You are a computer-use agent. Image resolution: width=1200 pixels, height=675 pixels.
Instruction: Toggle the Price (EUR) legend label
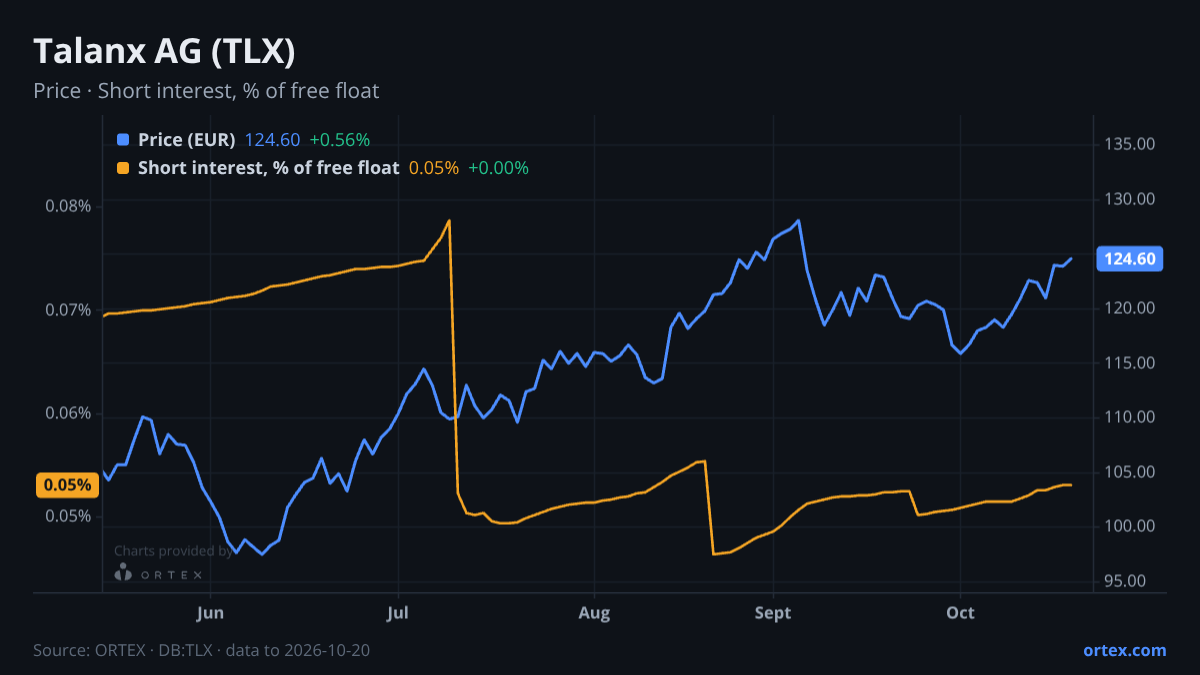[187, 140]
